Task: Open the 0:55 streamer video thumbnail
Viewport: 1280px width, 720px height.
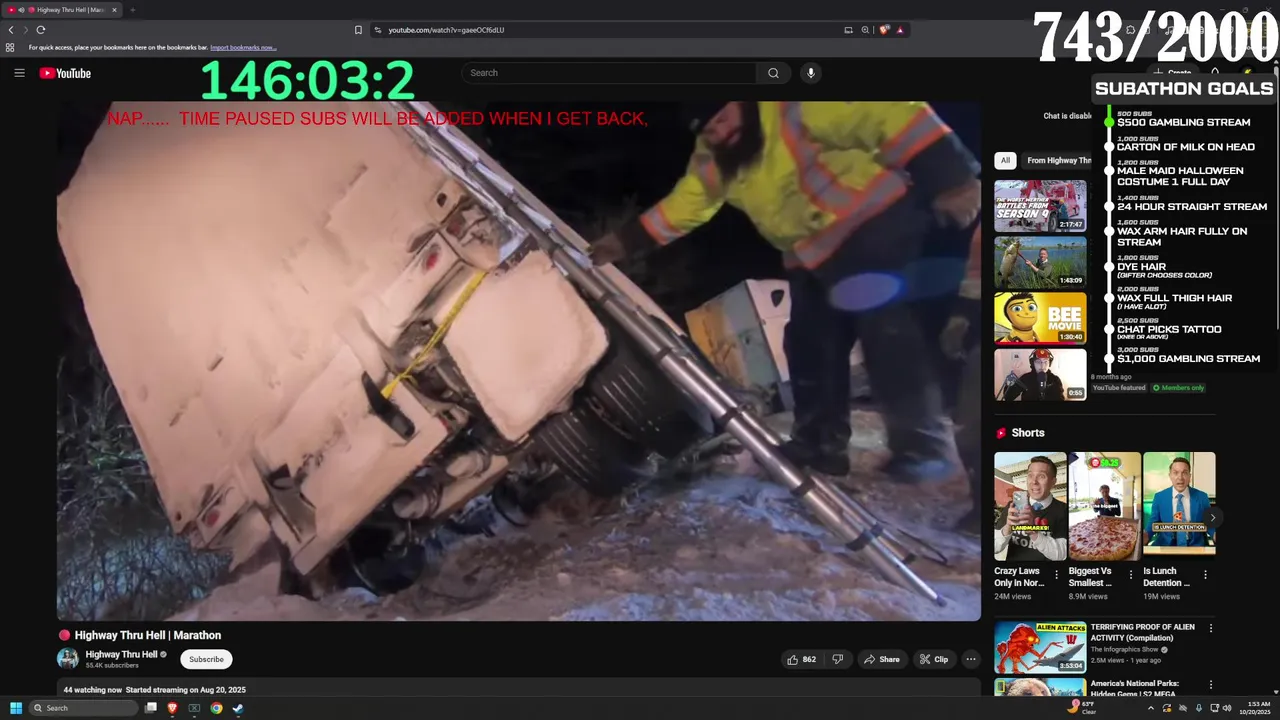Action: [x=1040, y=374]
